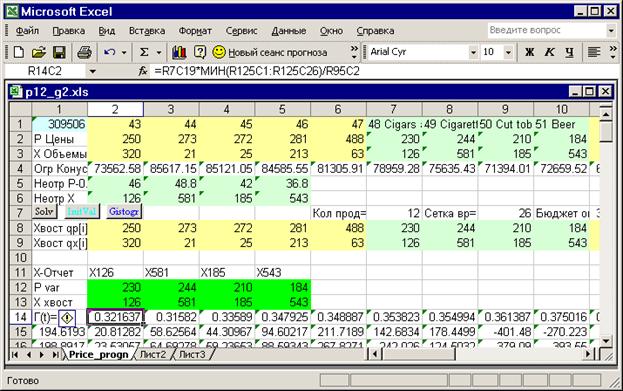
Task: Select row header 14
Action: (20, 317)
